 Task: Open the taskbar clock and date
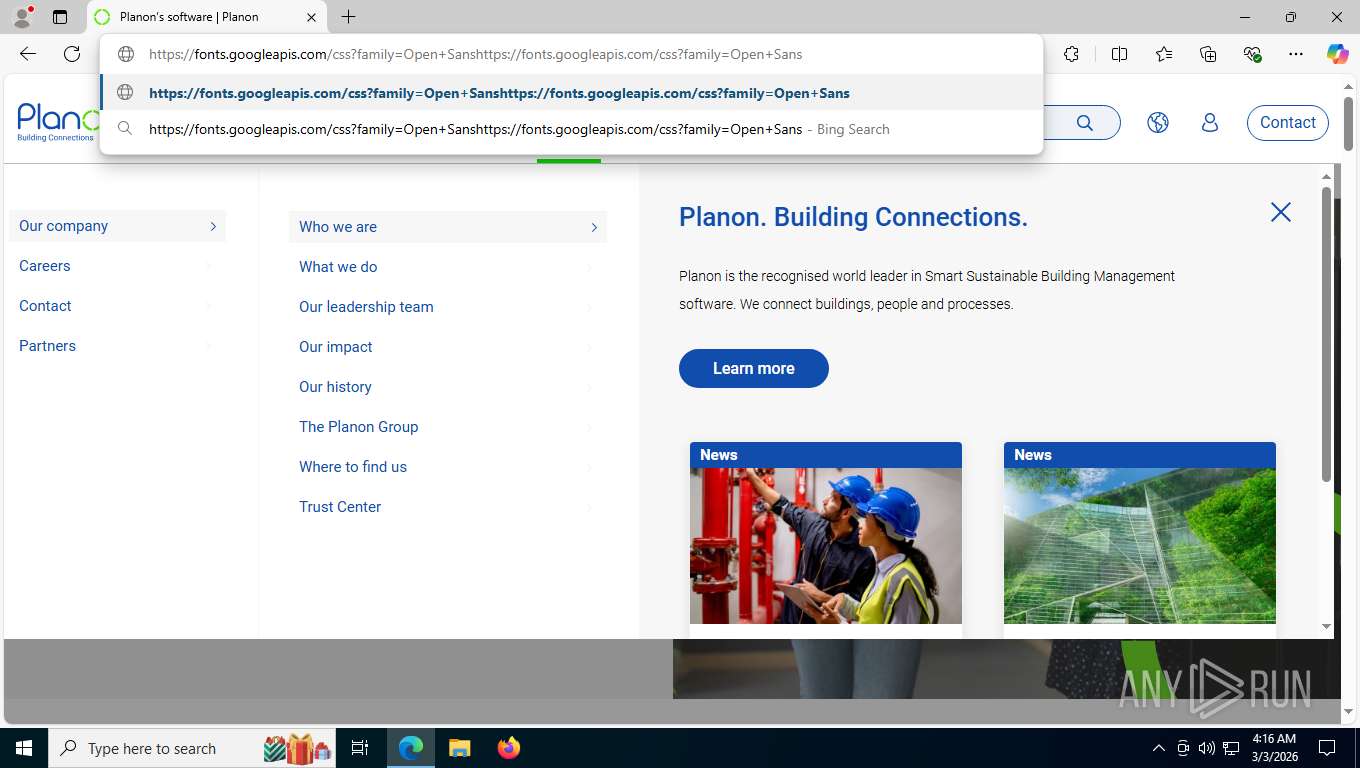pos(1273,748)
